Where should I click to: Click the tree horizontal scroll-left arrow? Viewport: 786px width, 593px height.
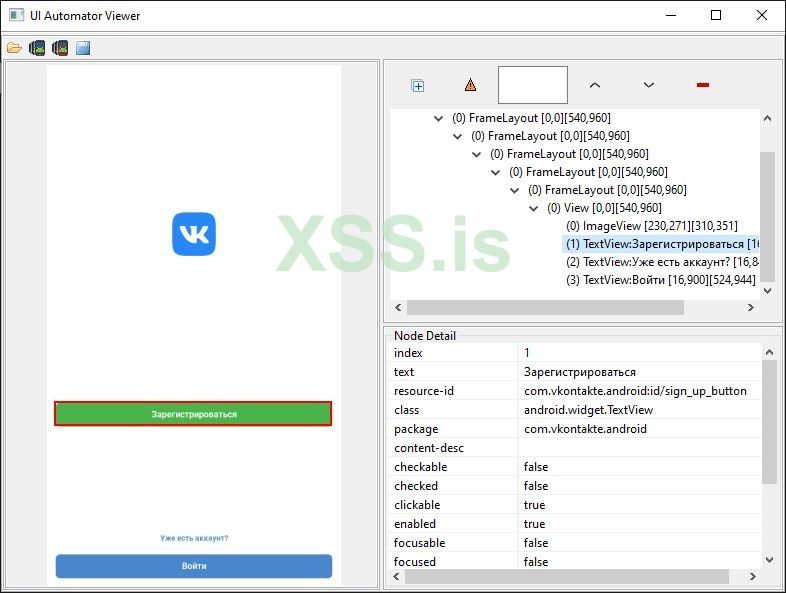398,307
